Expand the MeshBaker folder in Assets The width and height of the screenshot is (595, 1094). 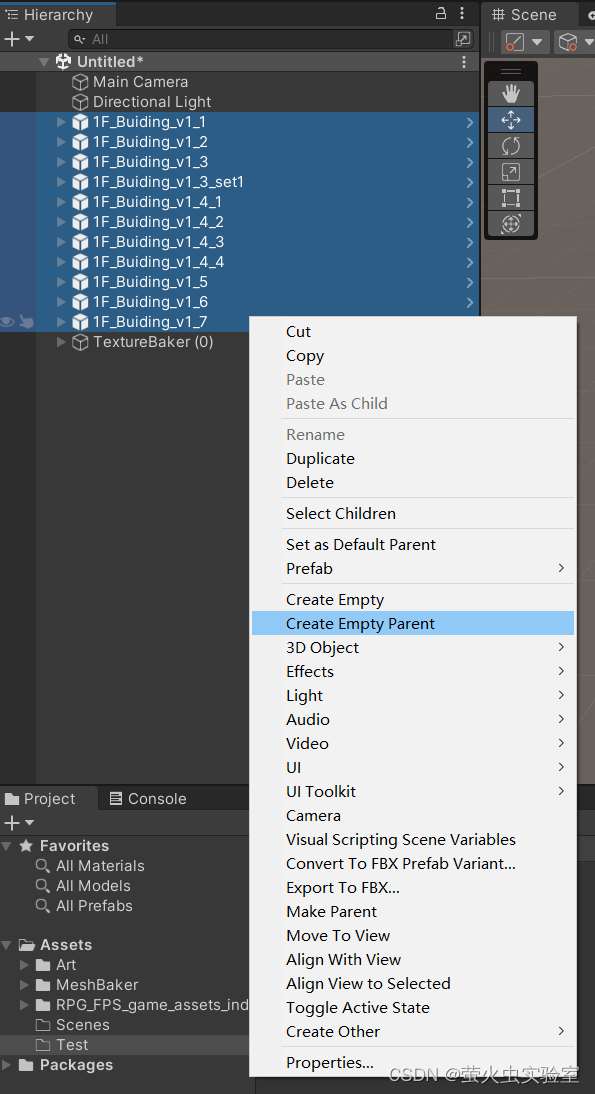pyautogui.click(x=24, y=984)
